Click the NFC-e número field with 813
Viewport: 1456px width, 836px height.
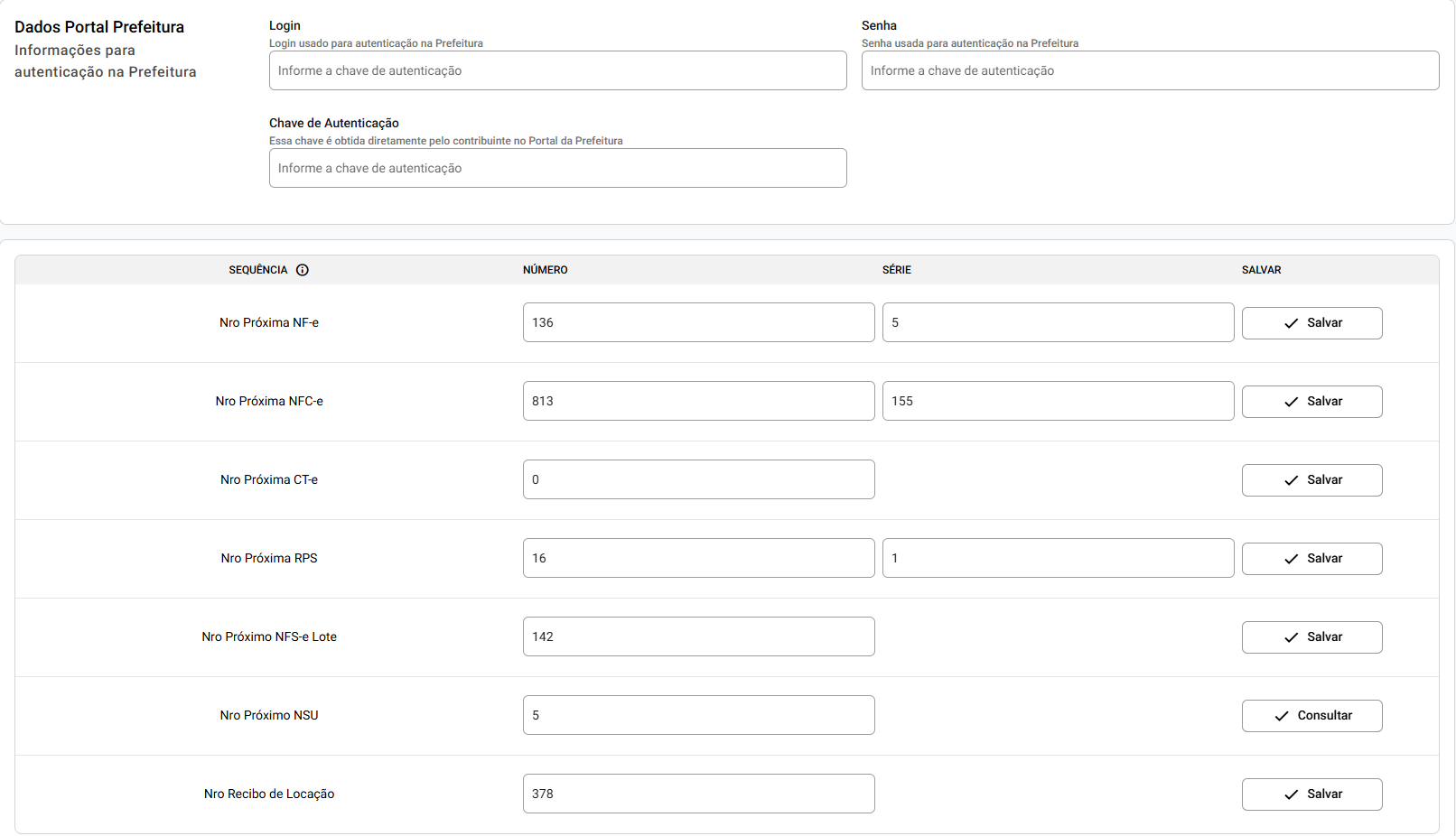click(698, 401)
